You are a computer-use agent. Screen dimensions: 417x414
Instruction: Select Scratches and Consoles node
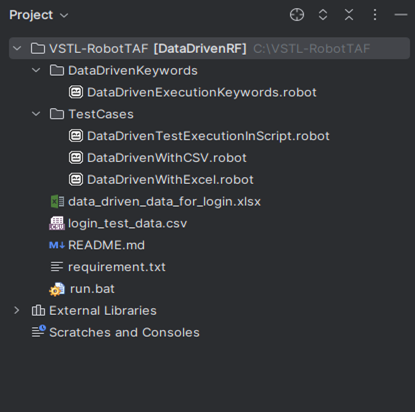click(124, 333)
